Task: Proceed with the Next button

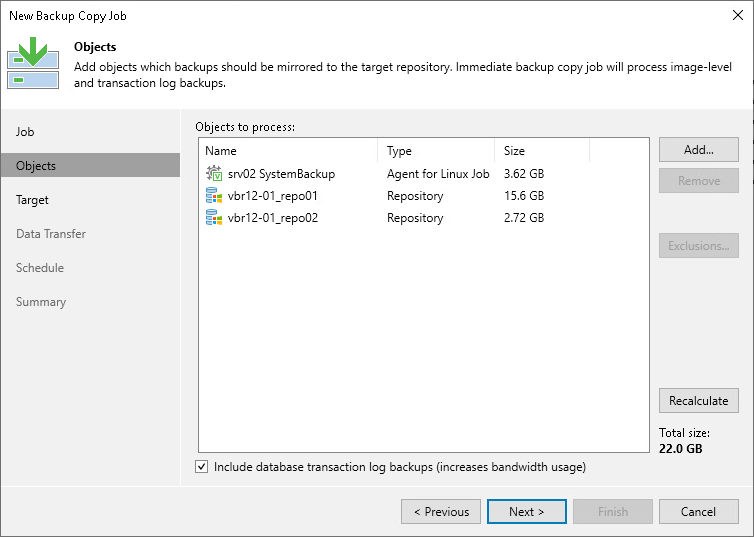Action: [x=527, y=512]
